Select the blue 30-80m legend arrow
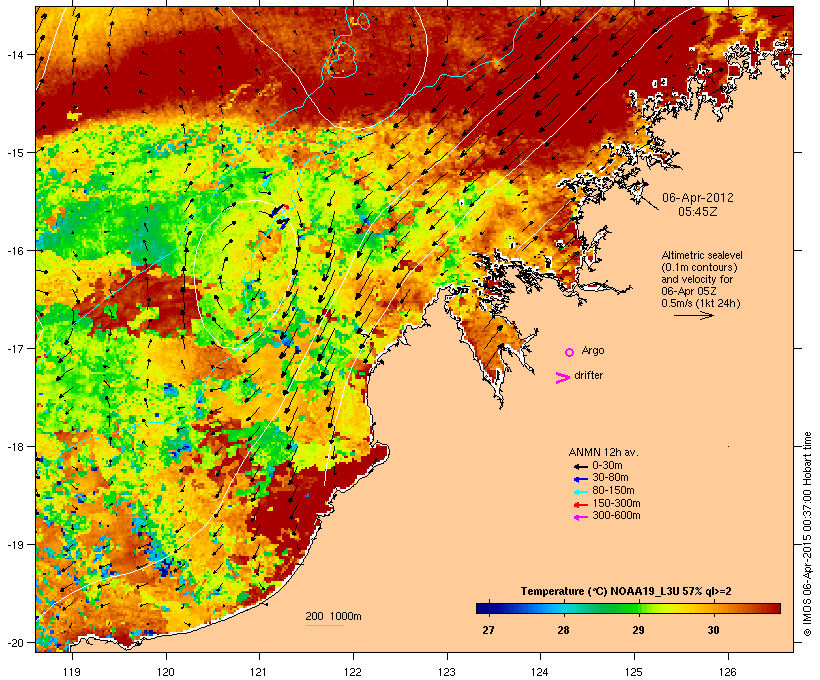 click(580, 479)
